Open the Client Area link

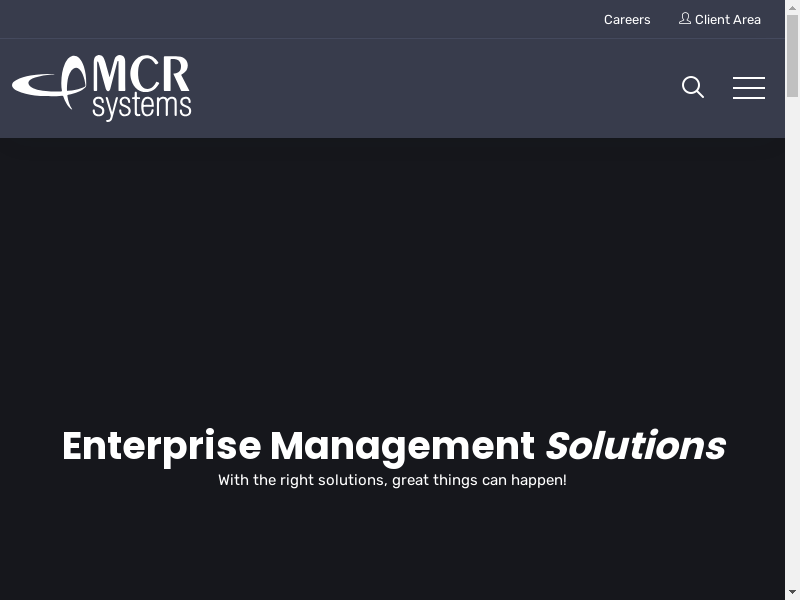coord(727,20)
